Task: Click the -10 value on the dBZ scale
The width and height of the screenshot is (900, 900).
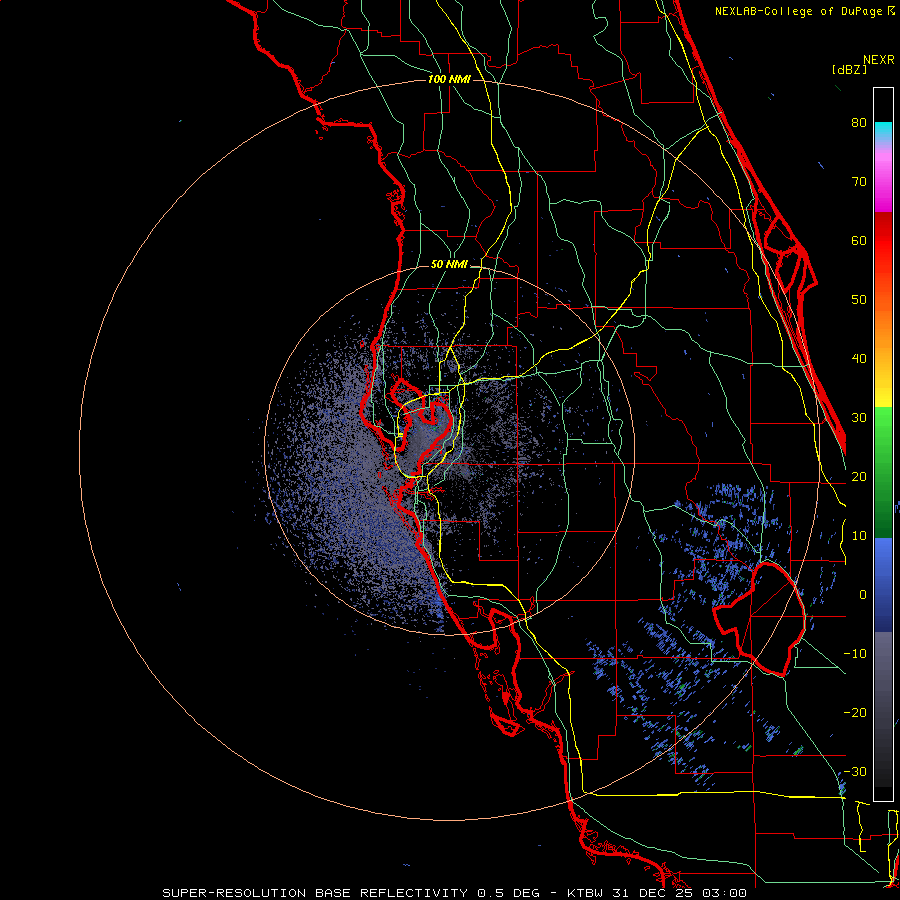Action: pyautogui.click(x=855, y=654)
